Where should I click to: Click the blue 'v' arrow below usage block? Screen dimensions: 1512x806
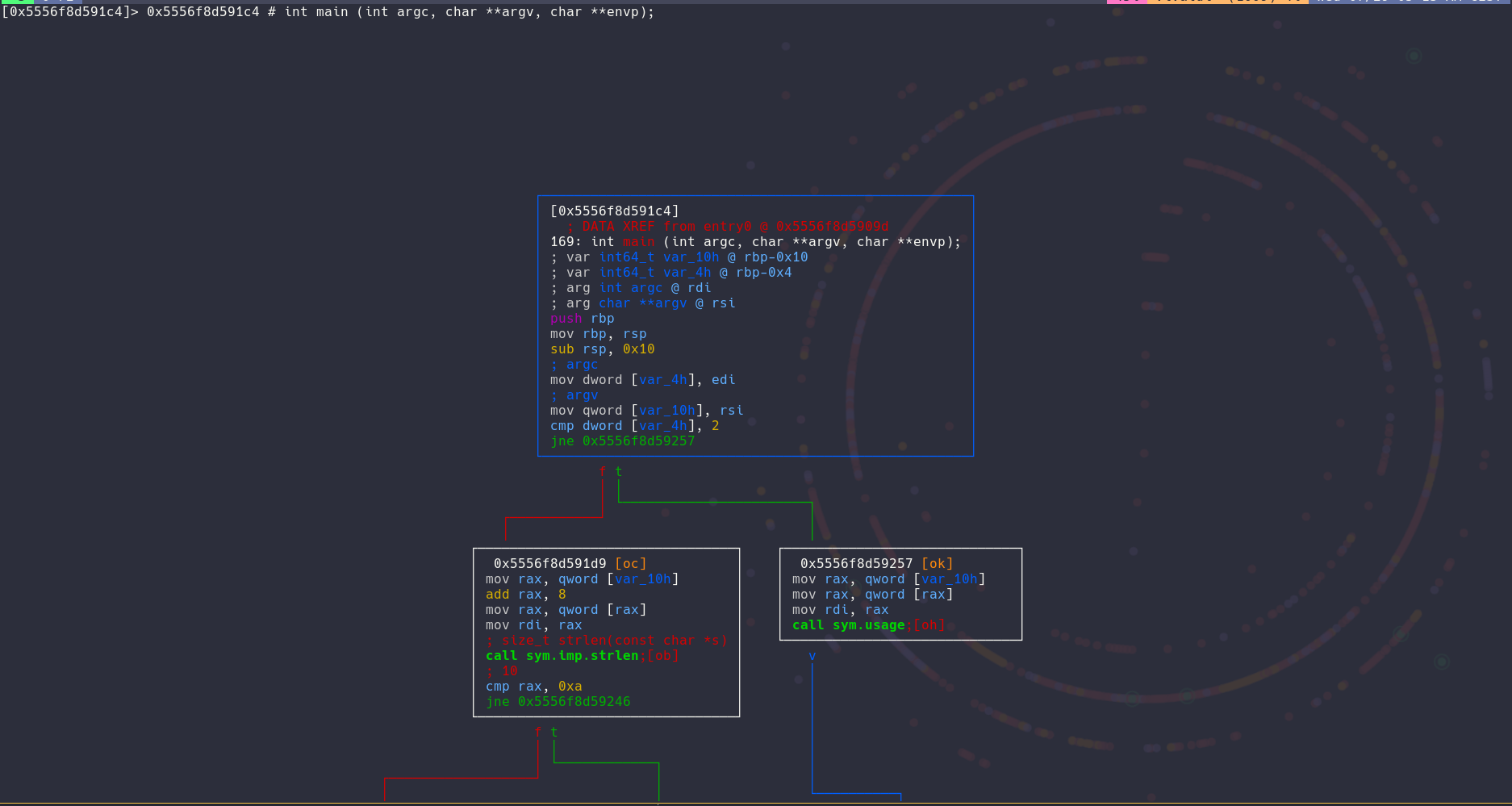point(812,657)
